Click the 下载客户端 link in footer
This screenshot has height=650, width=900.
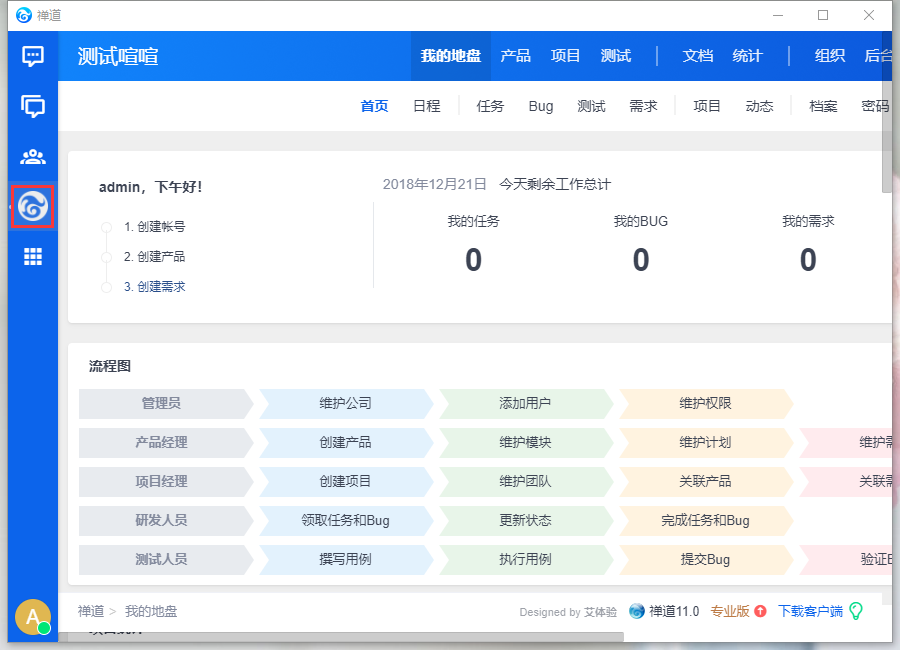810,611
